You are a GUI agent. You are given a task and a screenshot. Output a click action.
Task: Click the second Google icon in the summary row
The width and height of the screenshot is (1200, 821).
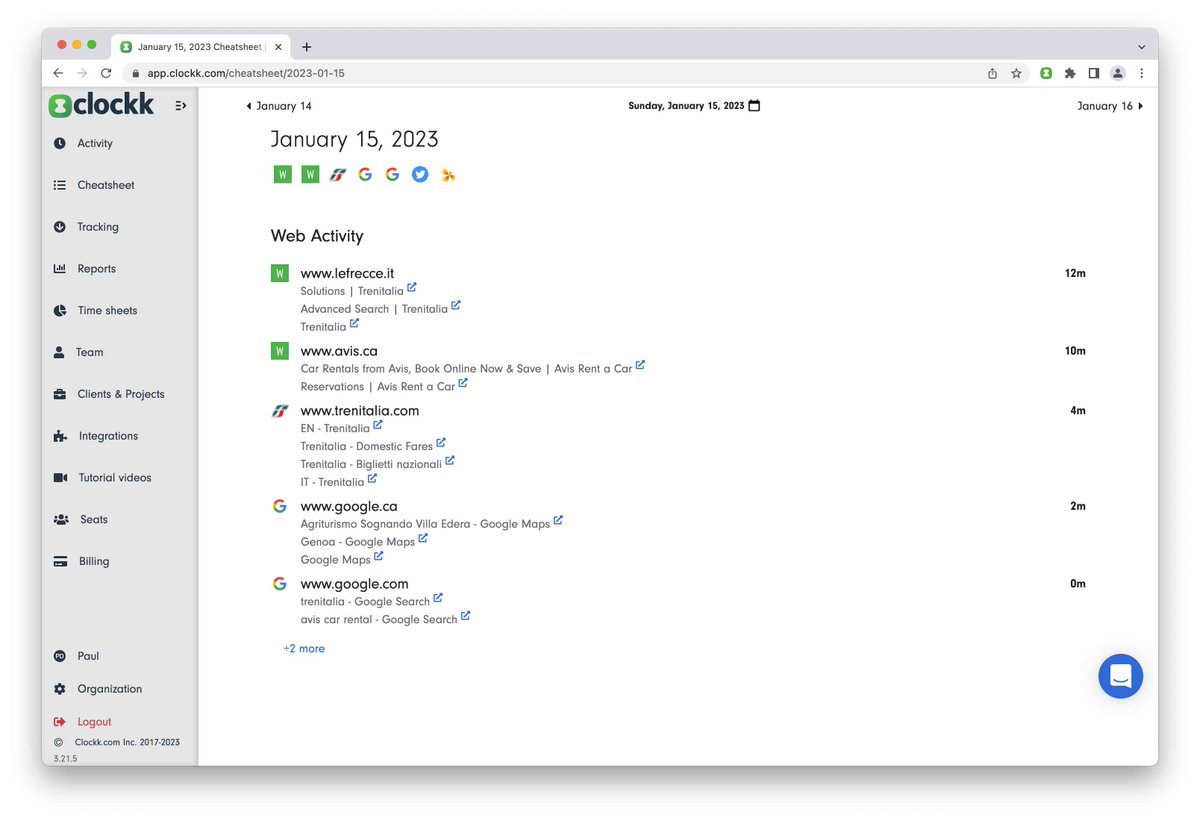(x=392, y=175)
